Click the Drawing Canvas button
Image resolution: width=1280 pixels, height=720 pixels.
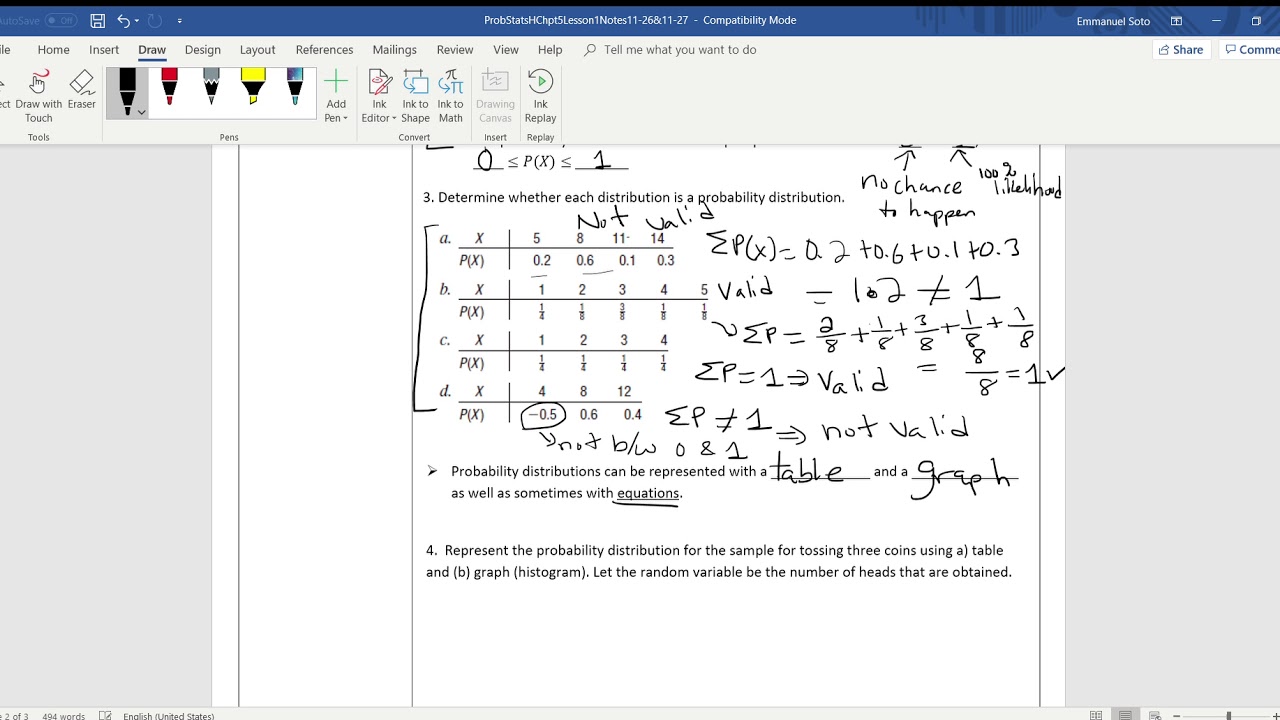point(495,96)
